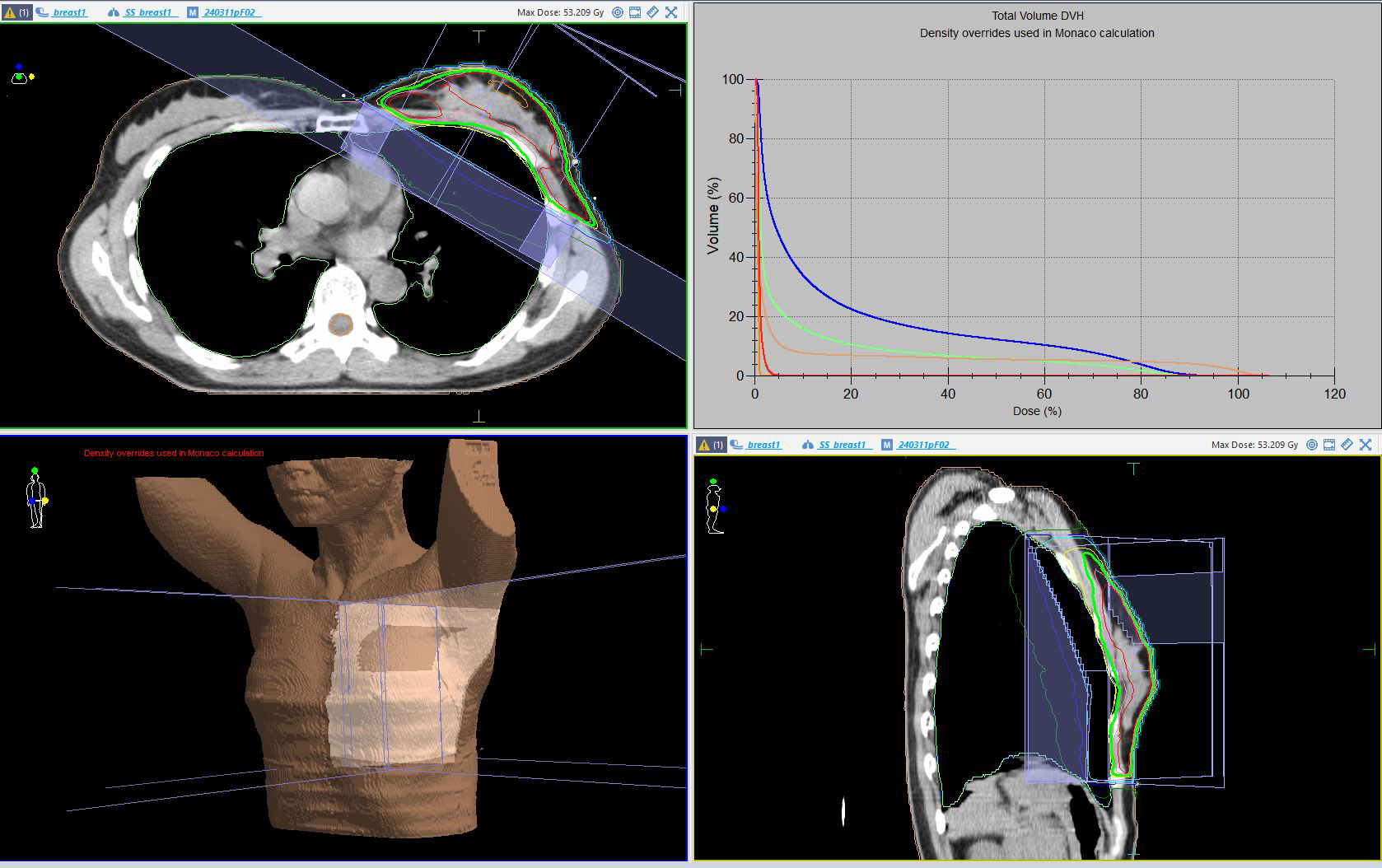Open breast1 image link in sagittal view
Image resolution: width=1382 pixels, height=868 pixels.
click(x=763, y=445)
